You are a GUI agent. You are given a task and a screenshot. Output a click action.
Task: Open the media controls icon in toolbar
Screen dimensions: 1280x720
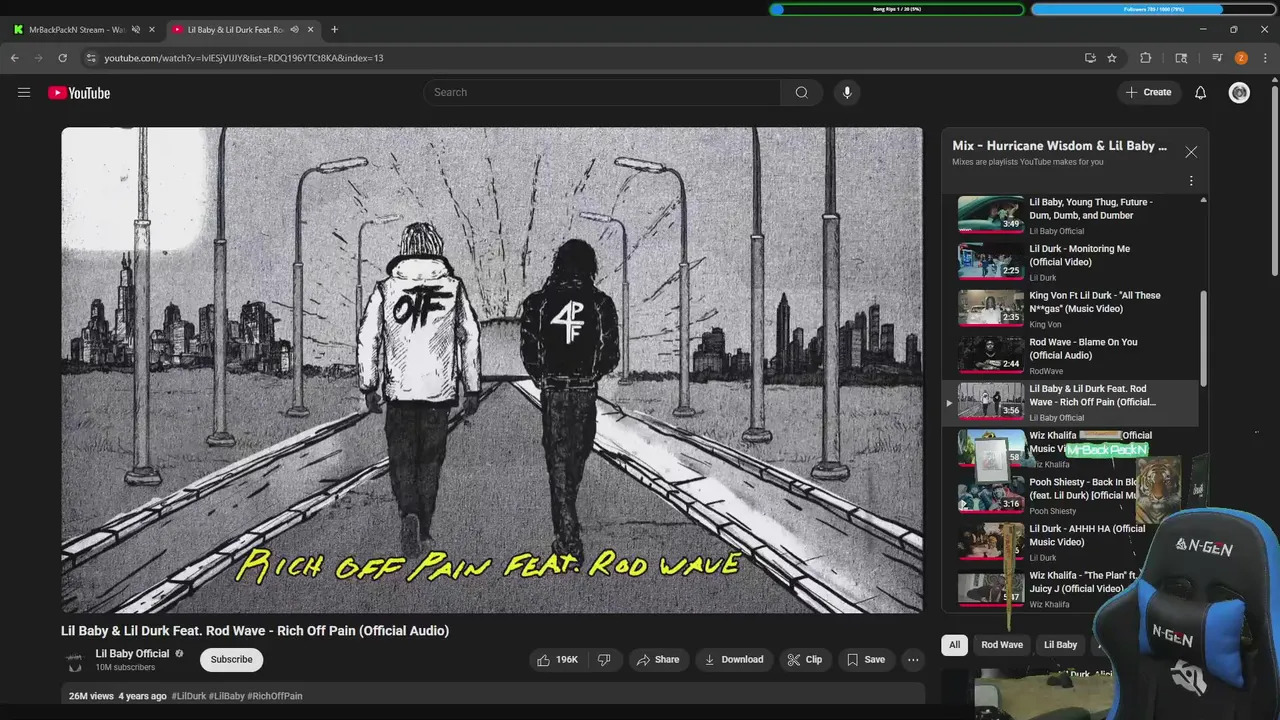click(x=1216, y=58)
